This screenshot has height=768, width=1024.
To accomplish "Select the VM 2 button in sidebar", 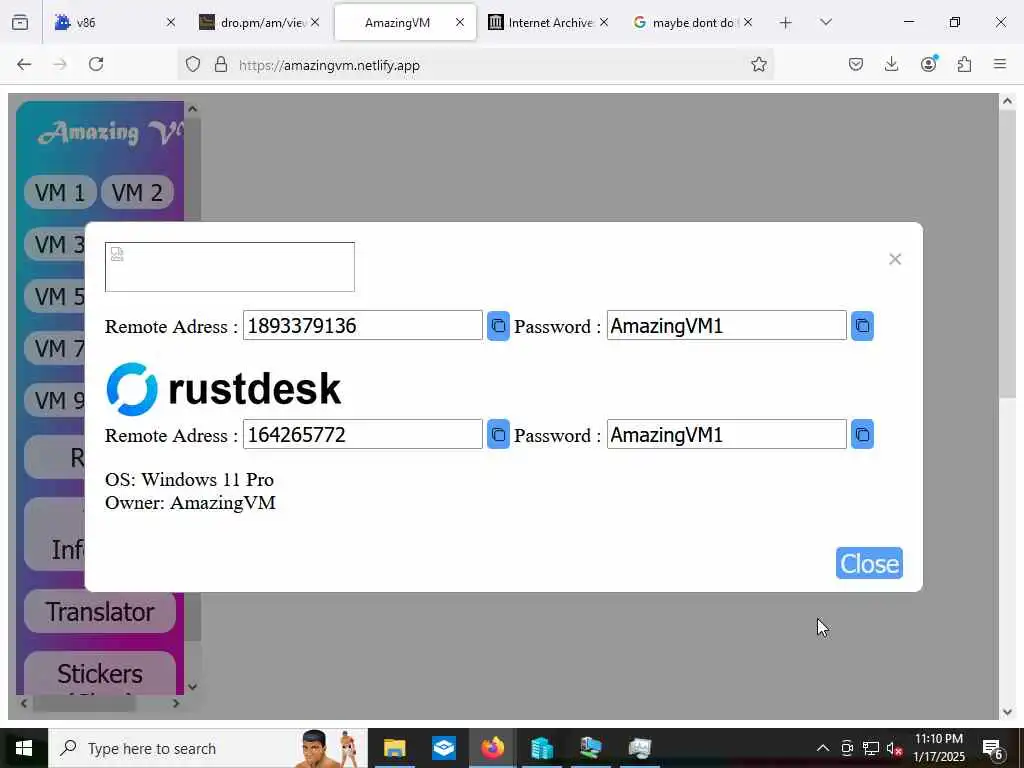I will [x=137, y=193].
